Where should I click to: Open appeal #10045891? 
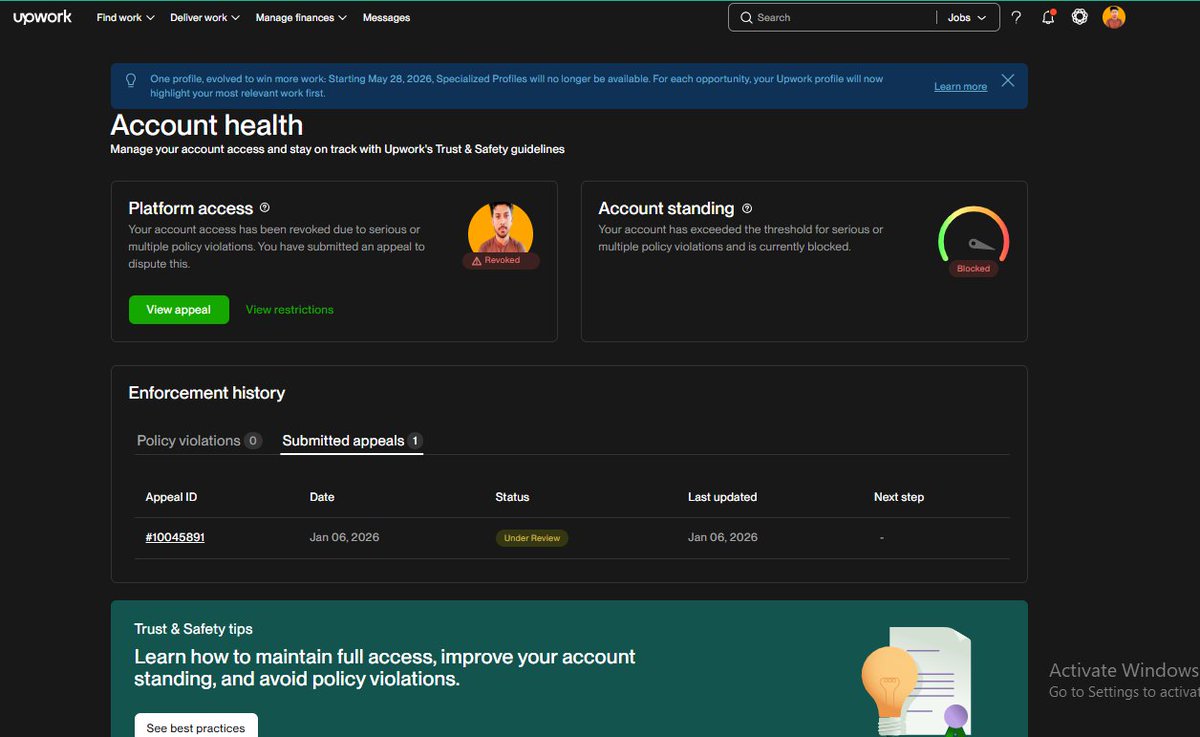pyautogui.click(x=175, y=537)
